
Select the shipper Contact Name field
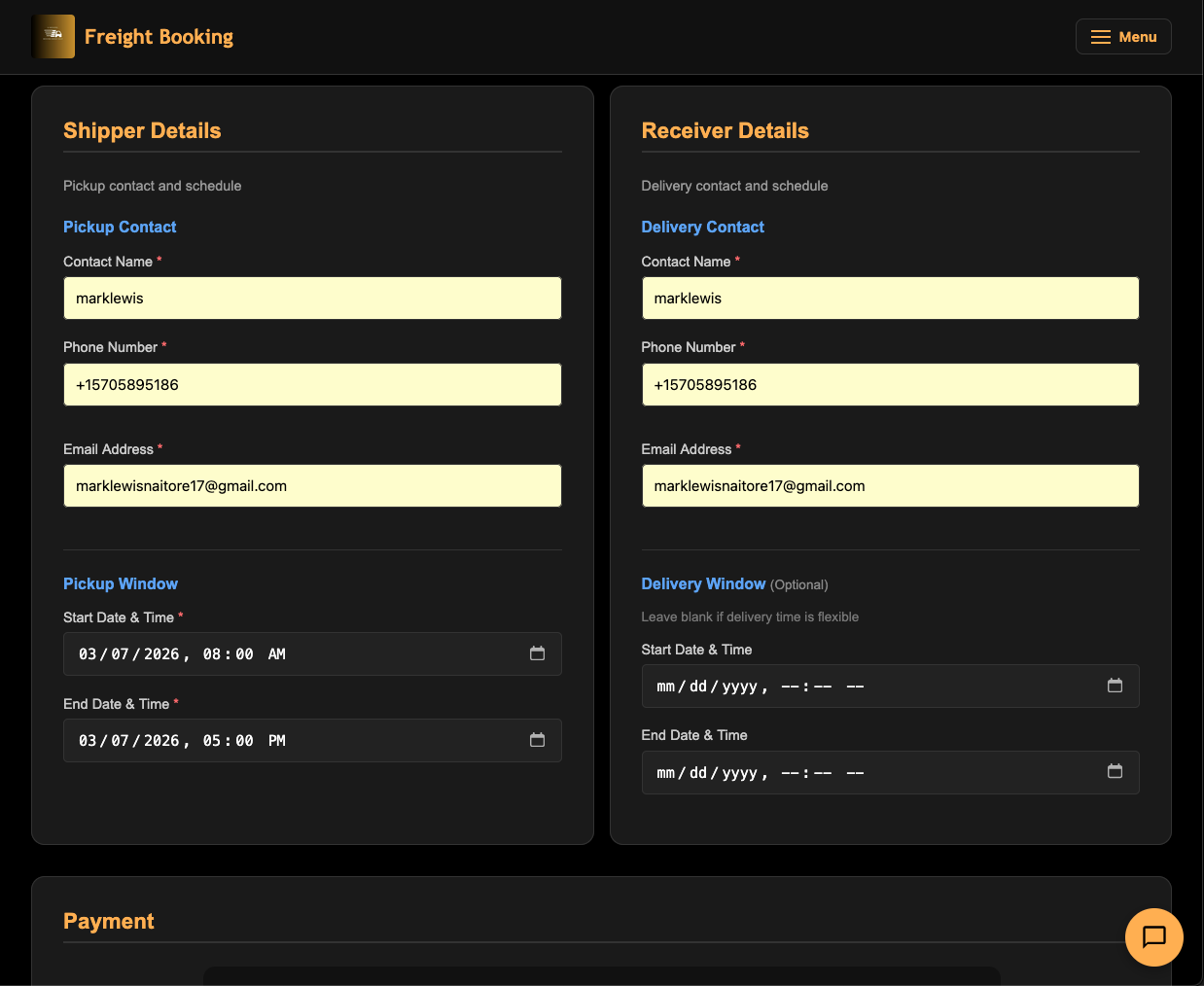[312, 298]
